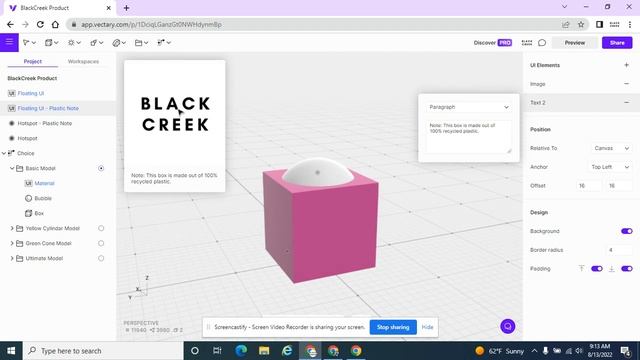Image resolution: width=640 pixels, height=360 pixels.
Task: Select the Ultimate Model radio button
Action: click(101, 258)
